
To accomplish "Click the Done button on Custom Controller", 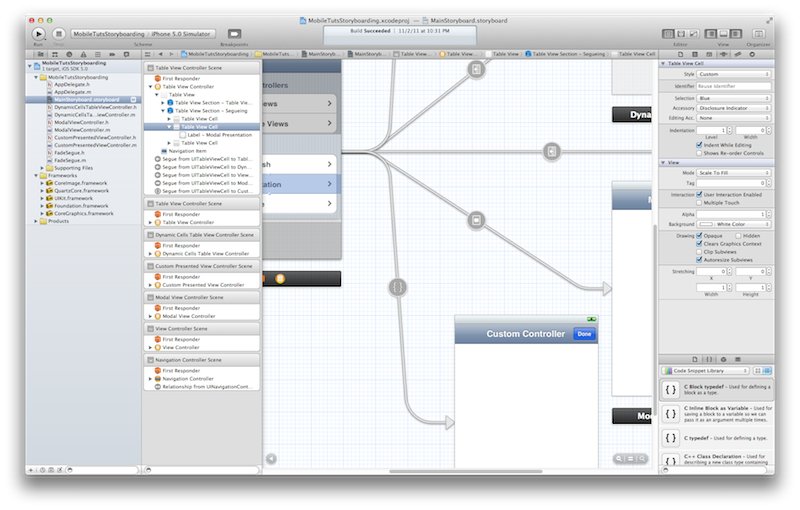I will click(585, 334).
